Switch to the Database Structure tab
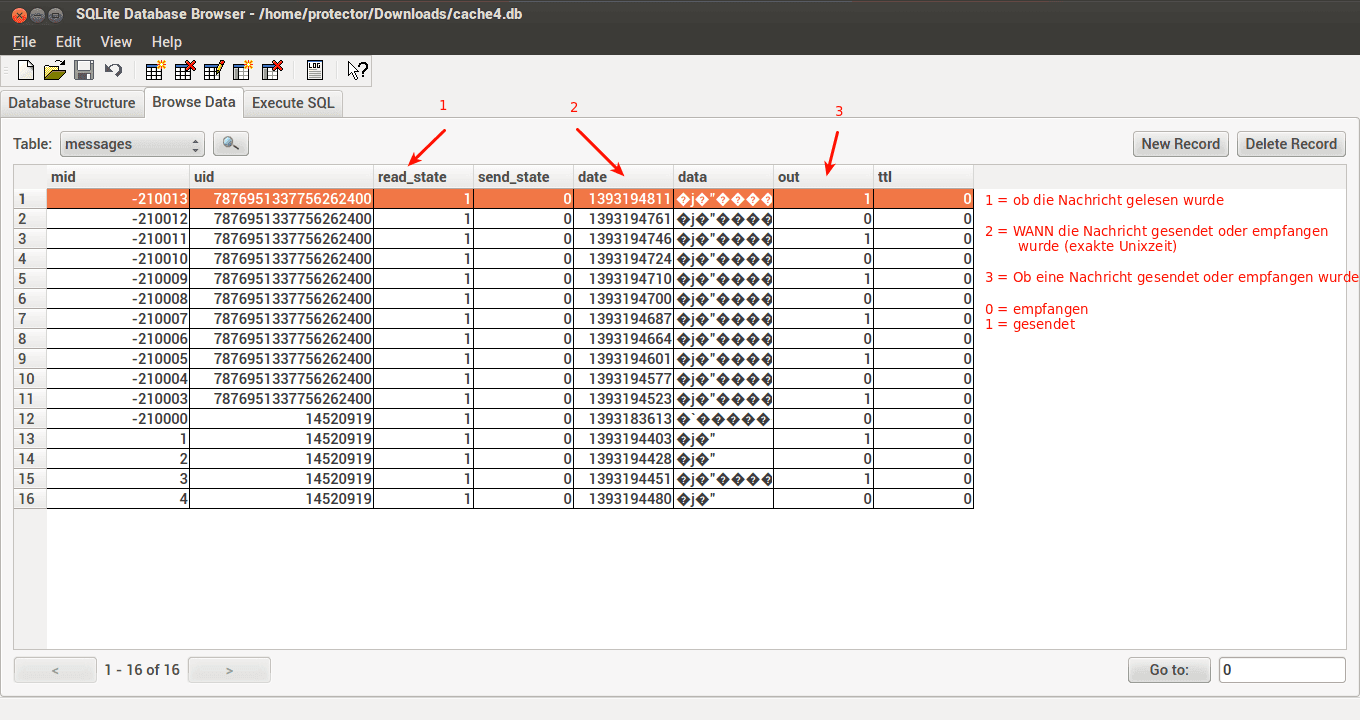 tap(72, 103)
